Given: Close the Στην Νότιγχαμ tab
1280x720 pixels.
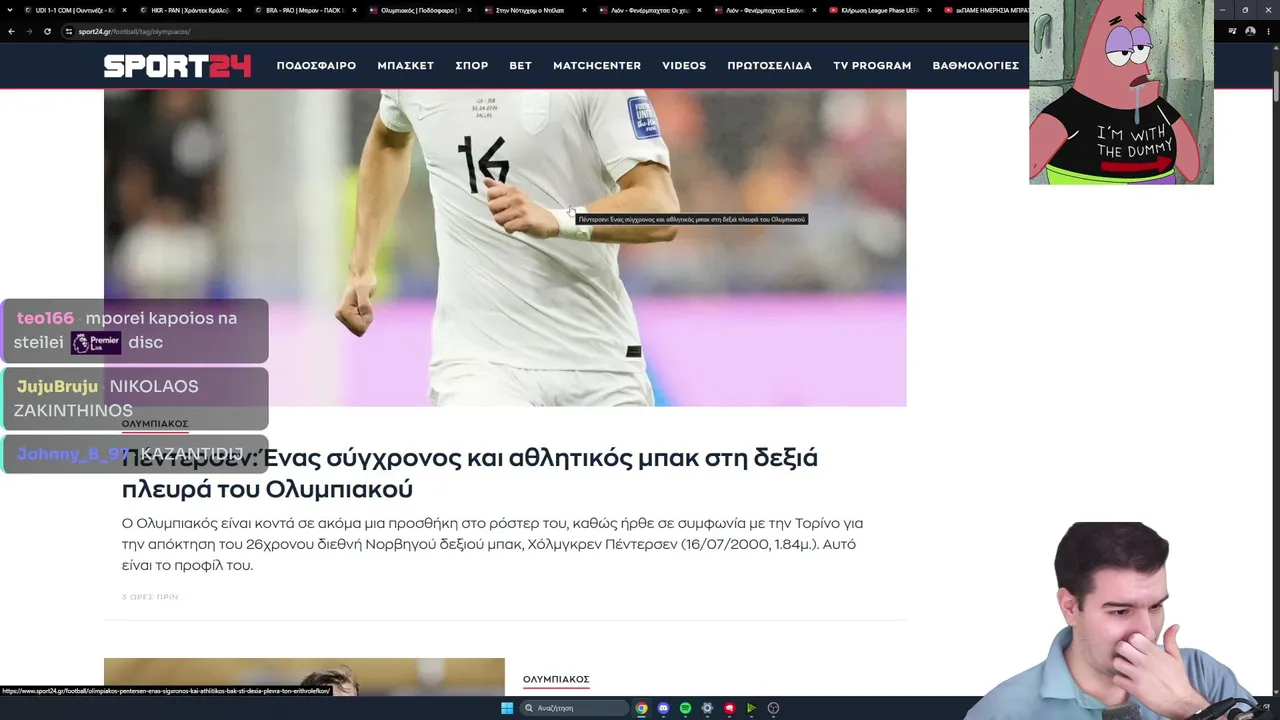Looking at the screenshot, I should click(584, 10).
